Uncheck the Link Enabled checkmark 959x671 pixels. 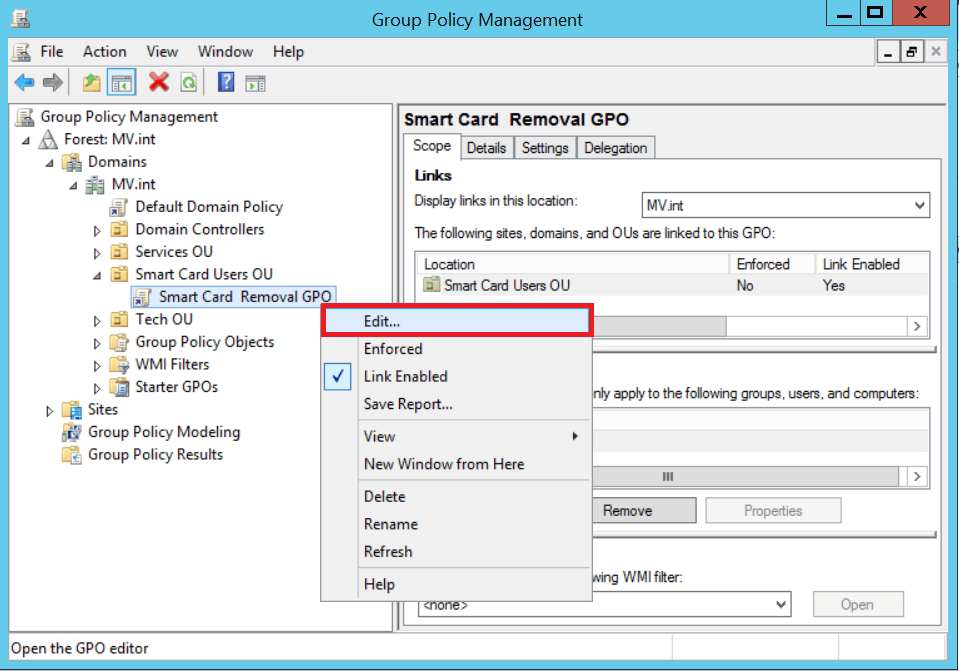(x=337, y=376)
